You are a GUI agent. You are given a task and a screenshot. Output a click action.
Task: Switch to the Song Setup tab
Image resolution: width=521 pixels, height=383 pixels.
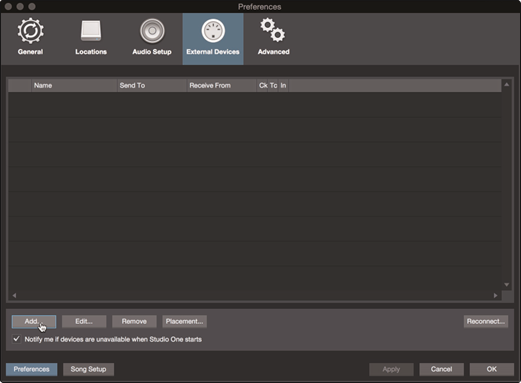[x=88, y=369]
